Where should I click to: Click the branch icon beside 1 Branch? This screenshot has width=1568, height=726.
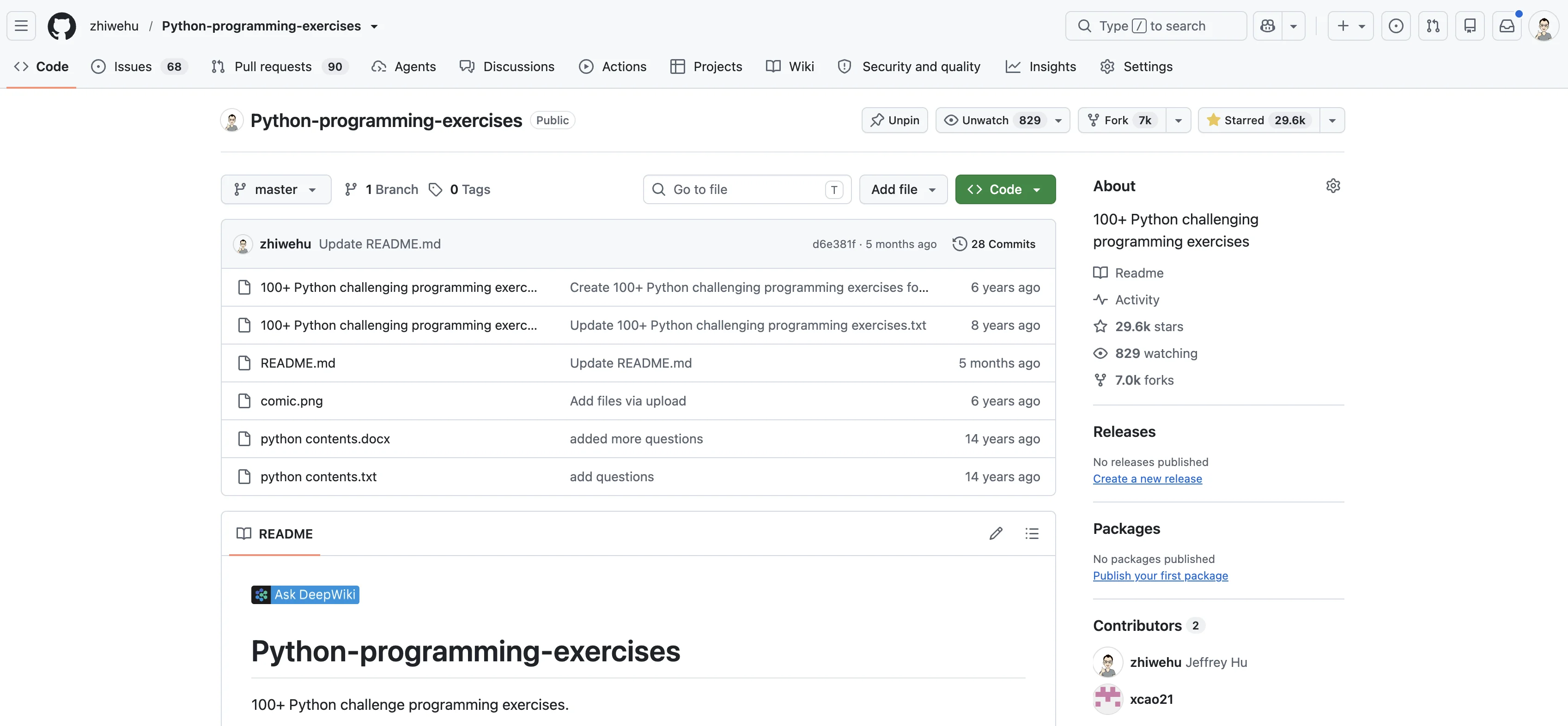point(351,189)
